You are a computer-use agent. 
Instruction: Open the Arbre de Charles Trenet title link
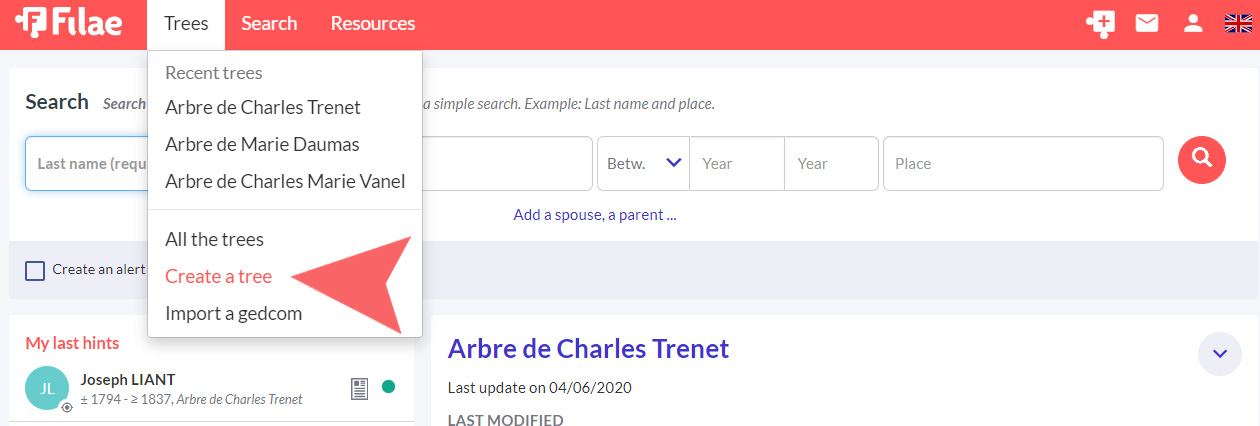tap(588, 348)
